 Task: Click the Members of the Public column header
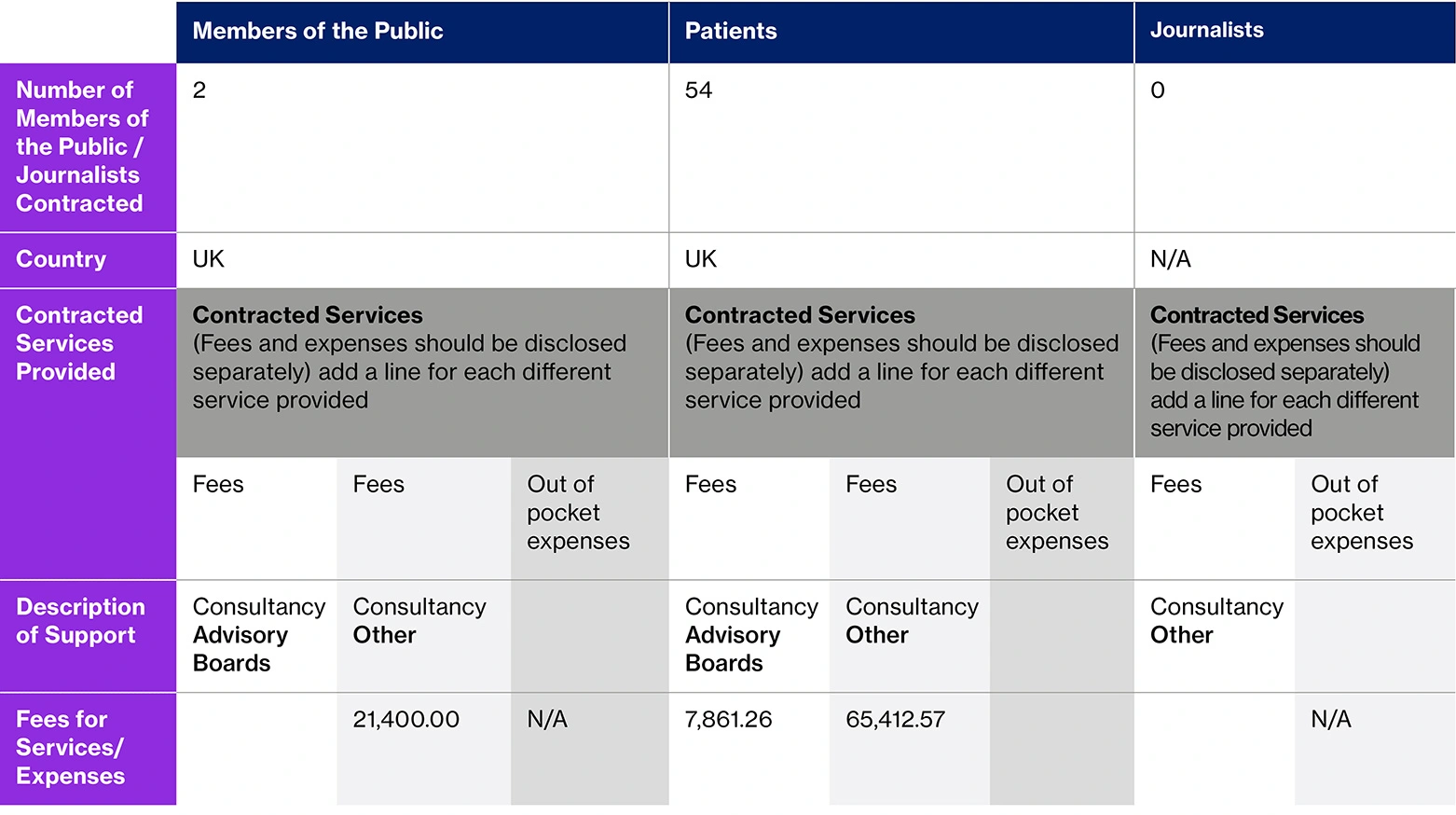(x=318, y=31)
